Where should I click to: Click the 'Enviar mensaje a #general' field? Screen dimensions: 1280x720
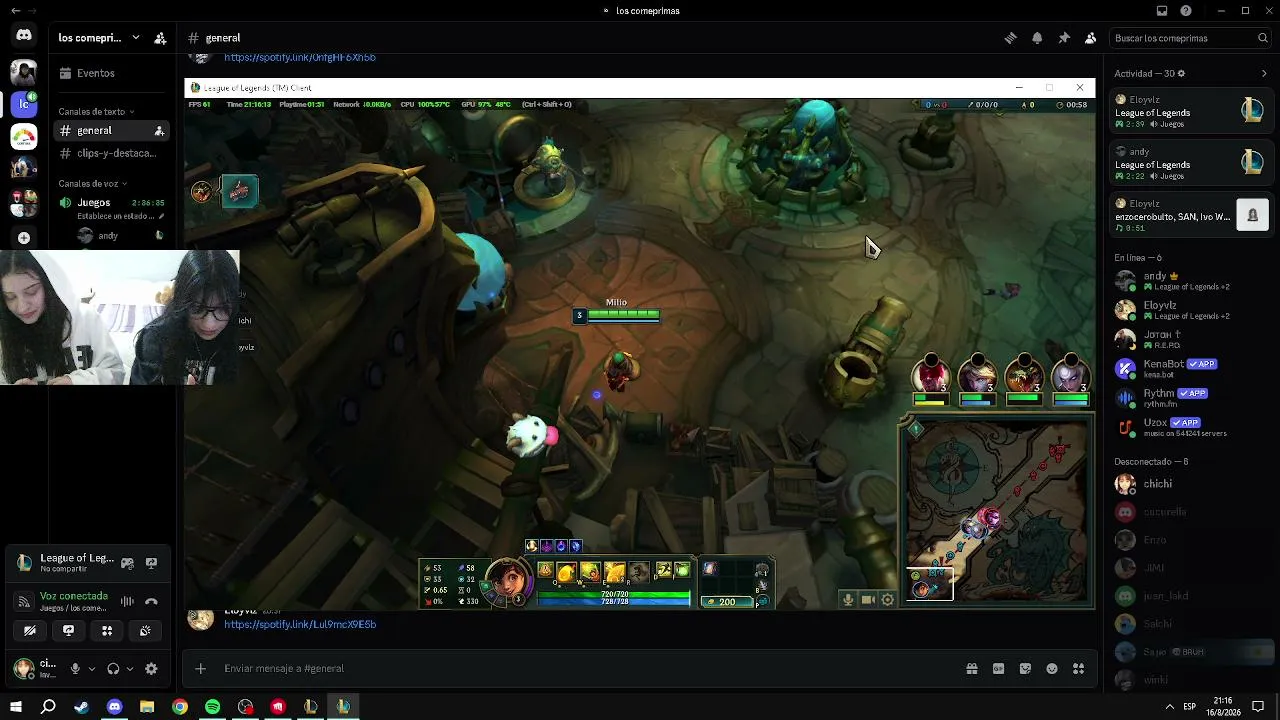[x=580, y=668]
